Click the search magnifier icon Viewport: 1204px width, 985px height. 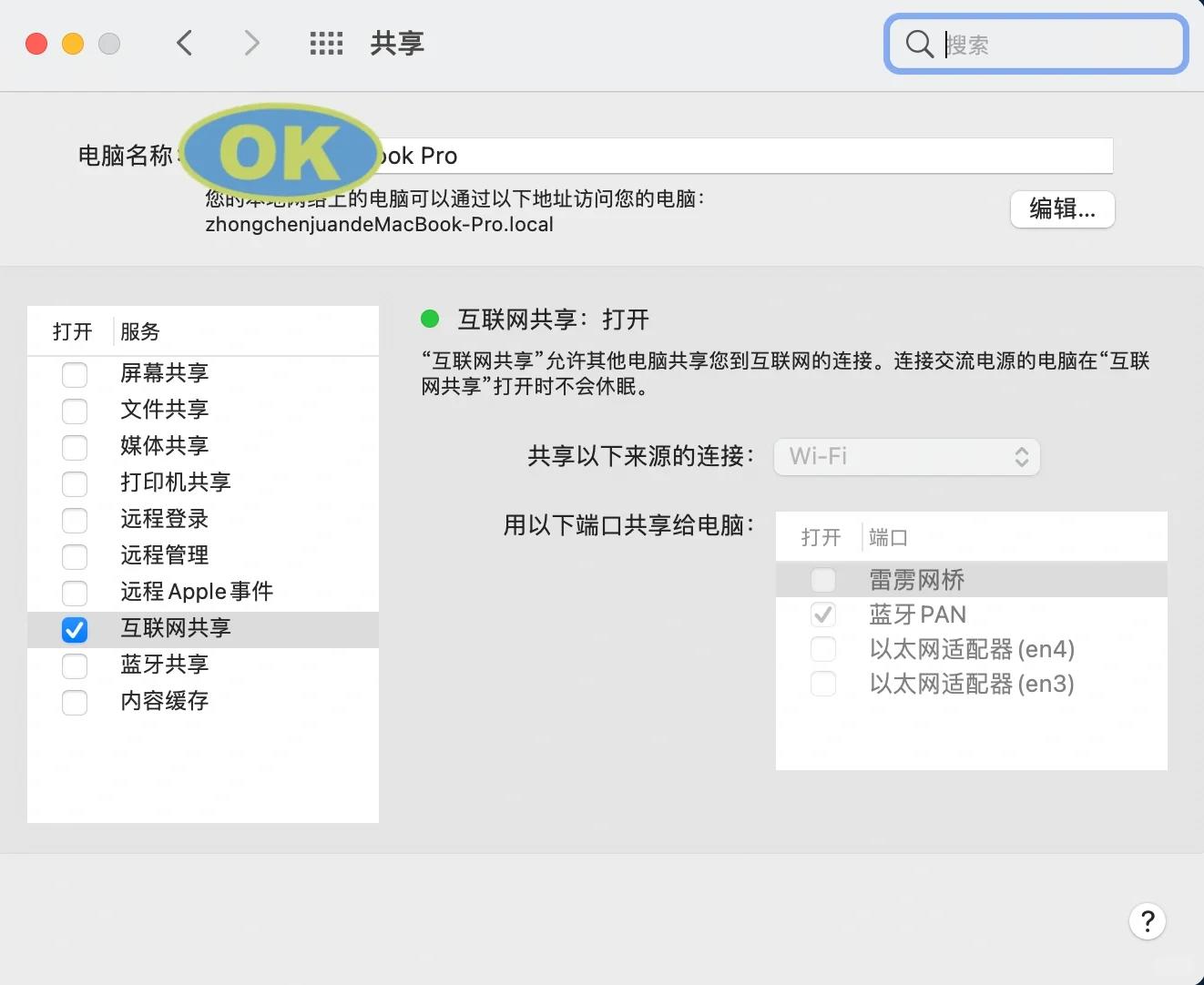point(919,44)
